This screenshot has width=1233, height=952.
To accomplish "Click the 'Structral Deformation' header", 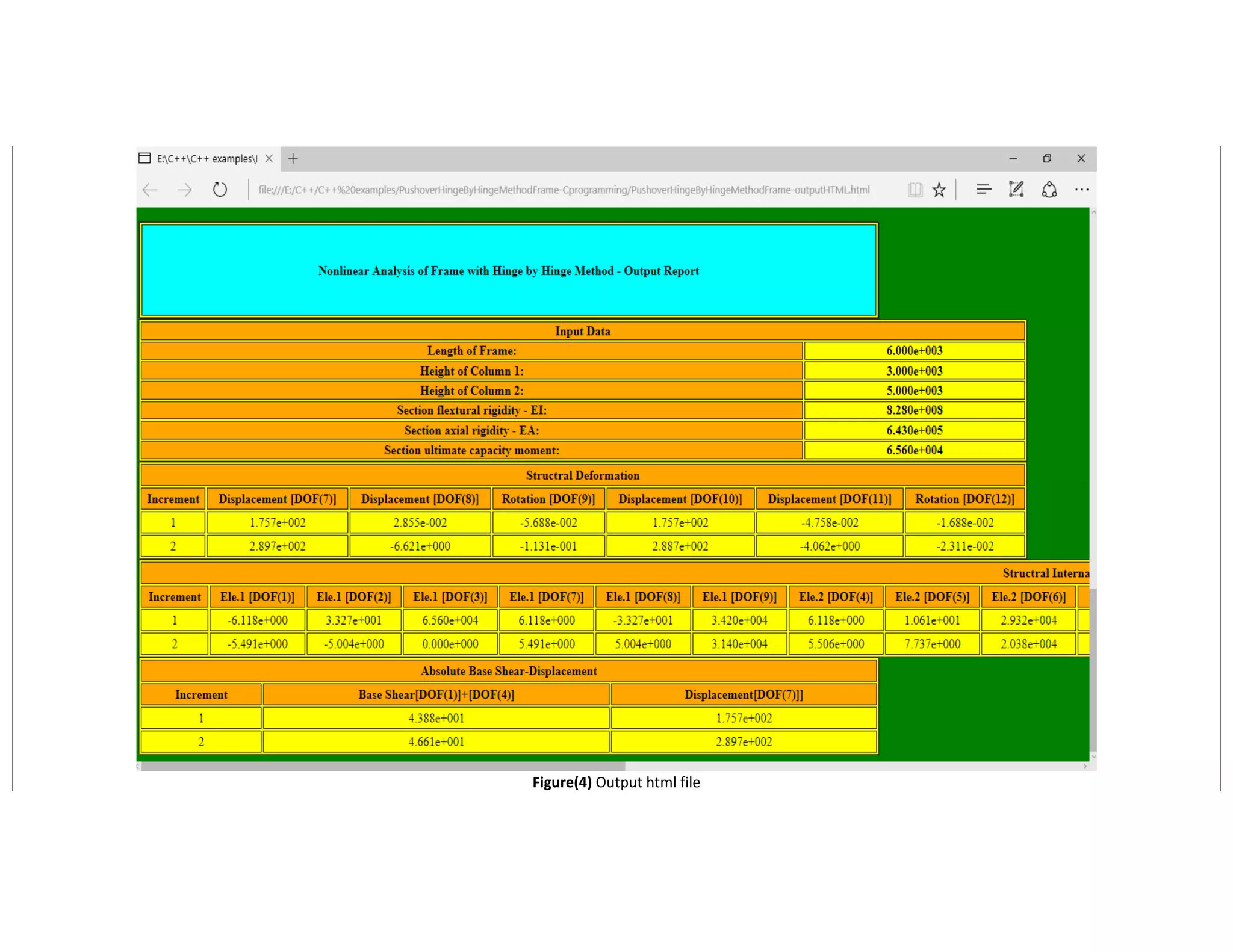I will [583, 476].
